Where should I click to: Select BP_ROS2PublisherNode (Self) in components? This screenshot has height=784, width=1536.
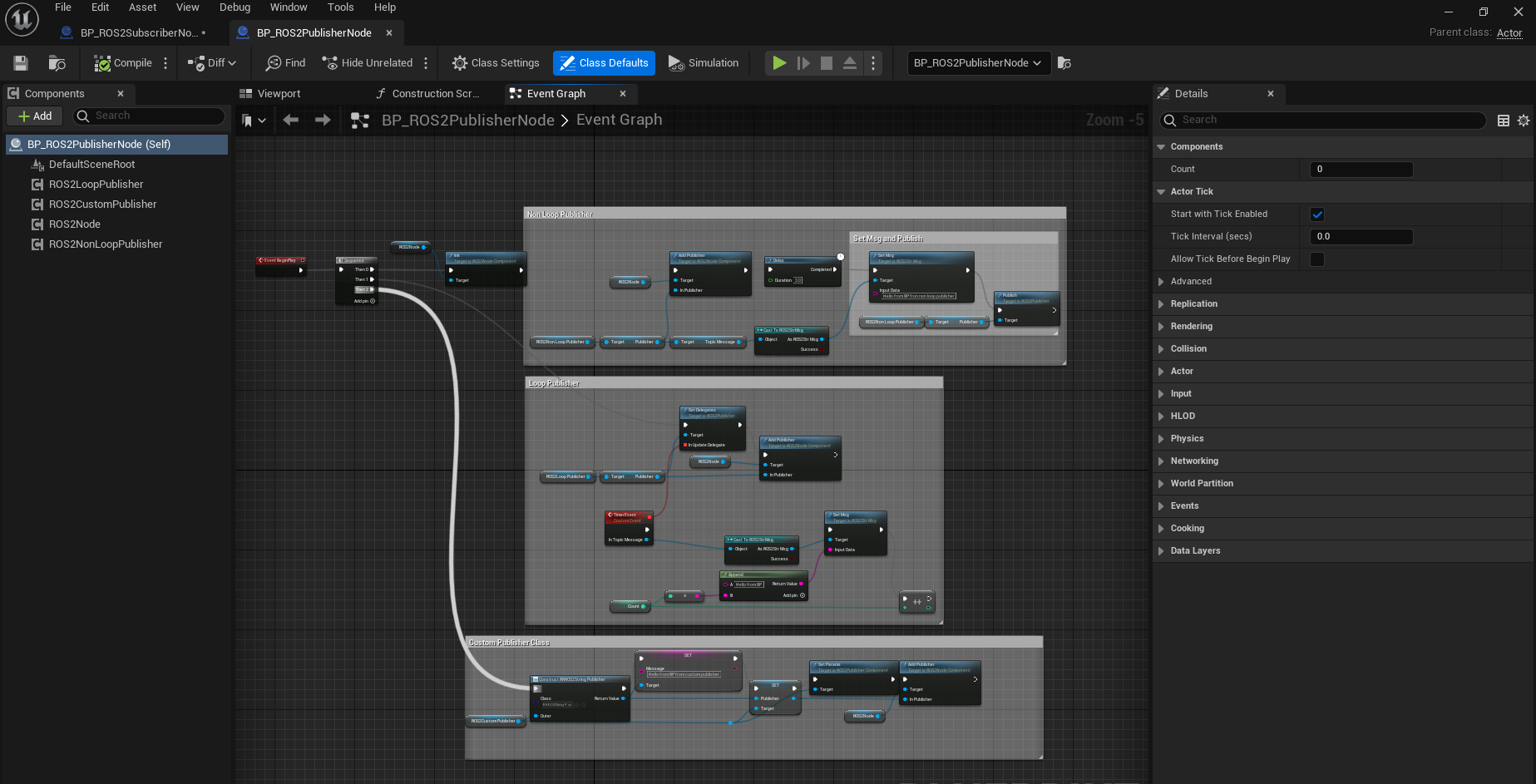116,145
